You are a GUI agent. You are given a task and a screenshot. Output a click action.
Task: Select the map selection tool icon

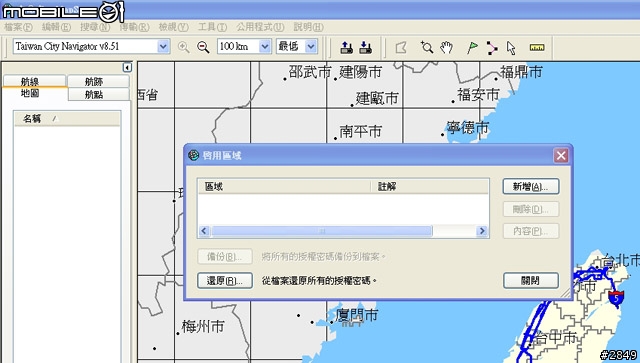click(x=402, y=47)
